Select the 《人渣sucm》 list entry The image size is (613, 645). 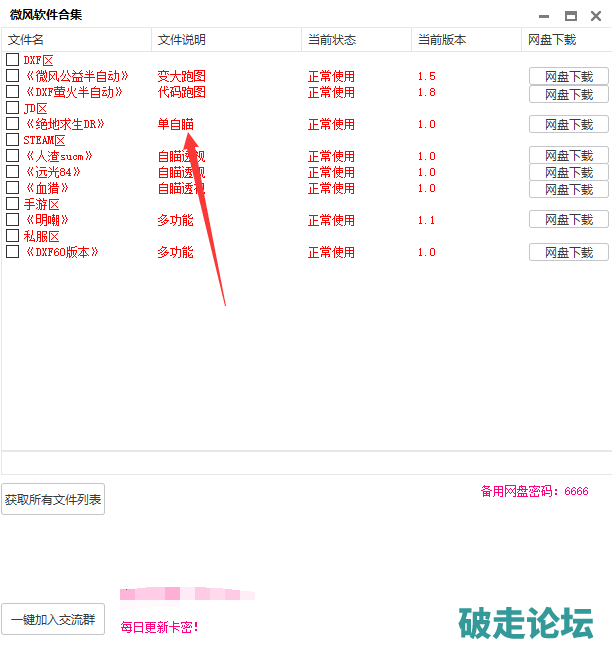click(x=59, y=156)
